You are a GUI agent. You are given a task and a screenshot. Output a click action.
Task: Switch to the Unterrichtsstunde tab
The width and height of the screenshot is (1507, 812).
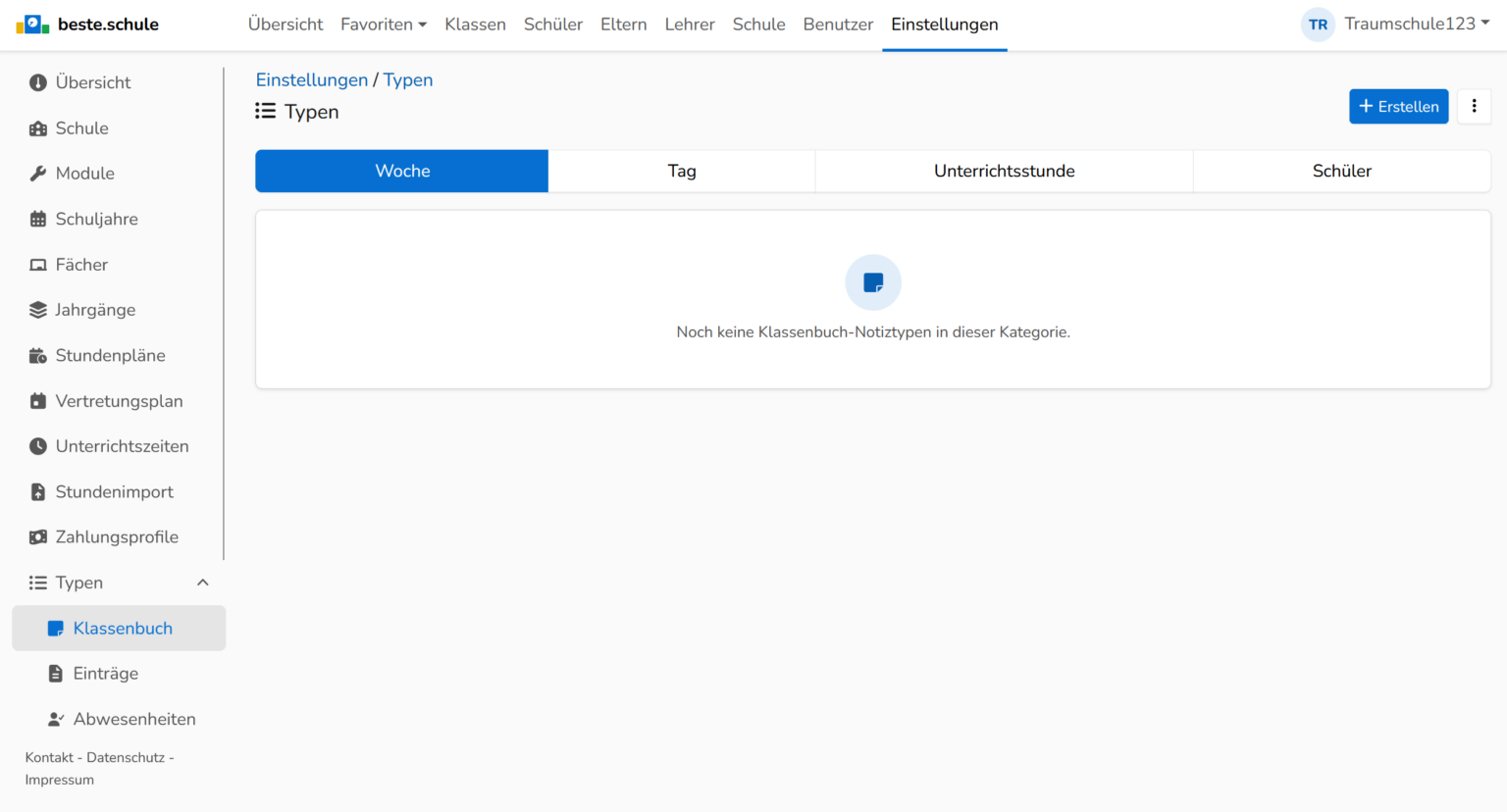coord(1005,171)
